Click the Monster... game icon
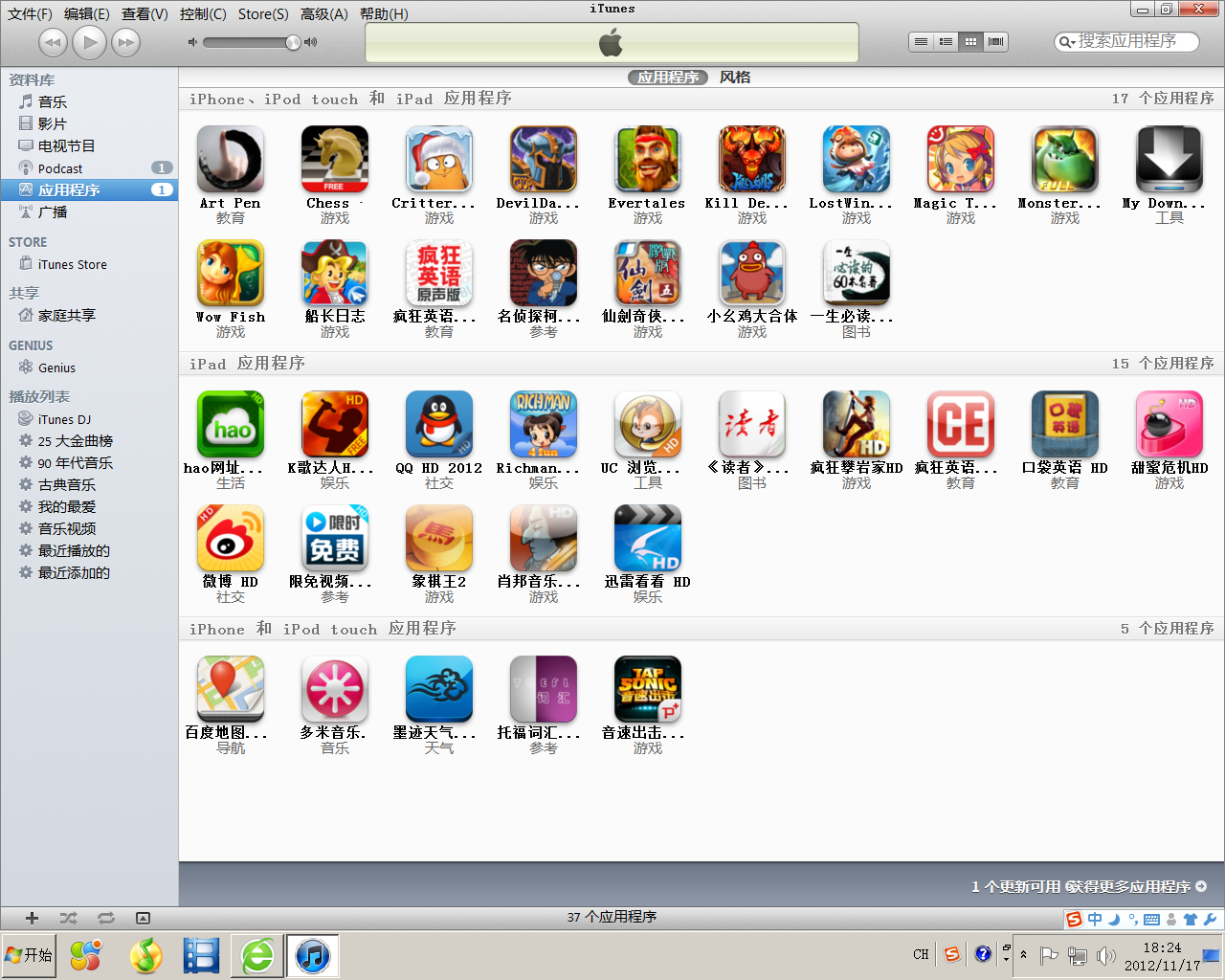Viewport: 1225px width, 980px height. [x=1064, y=160]
